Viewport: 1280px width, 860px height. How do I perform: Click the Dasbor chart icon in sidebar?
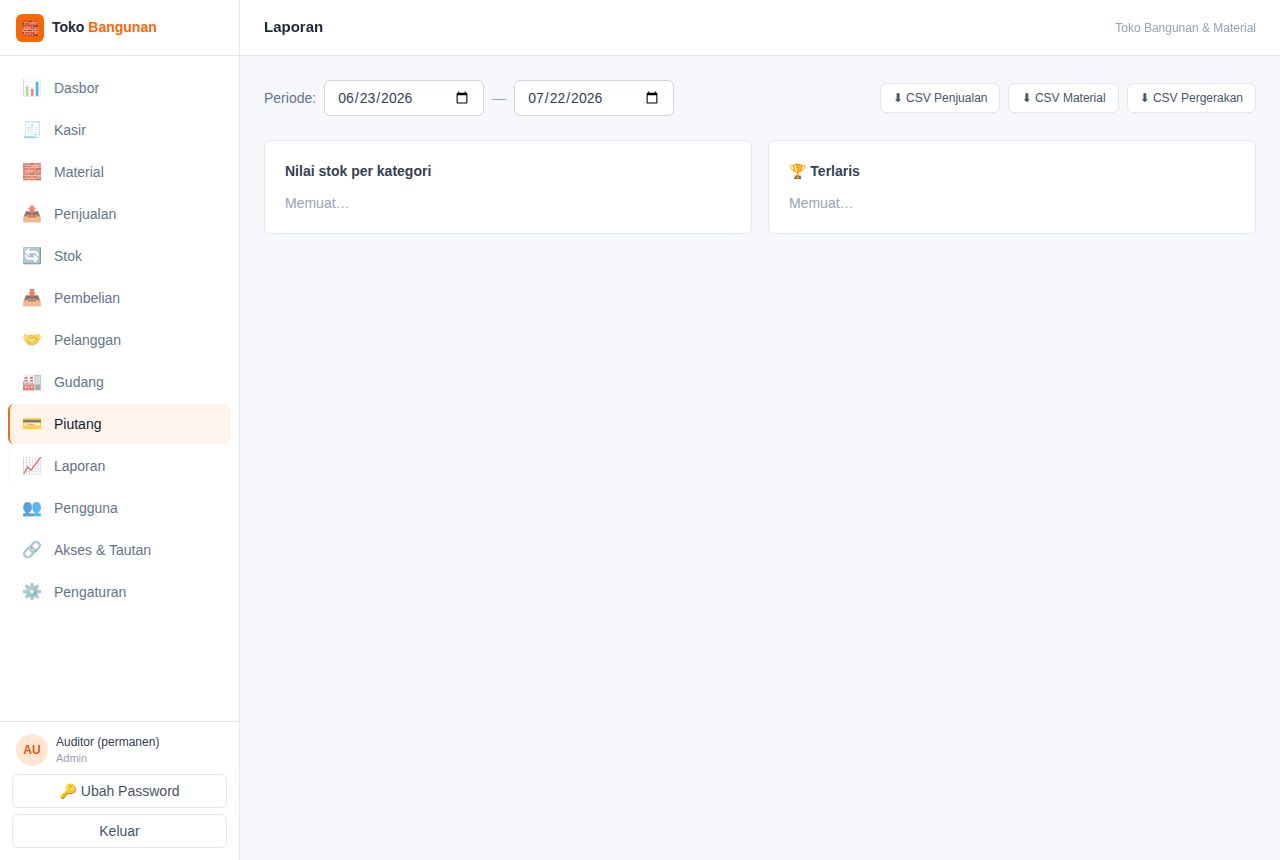point(32,88)
